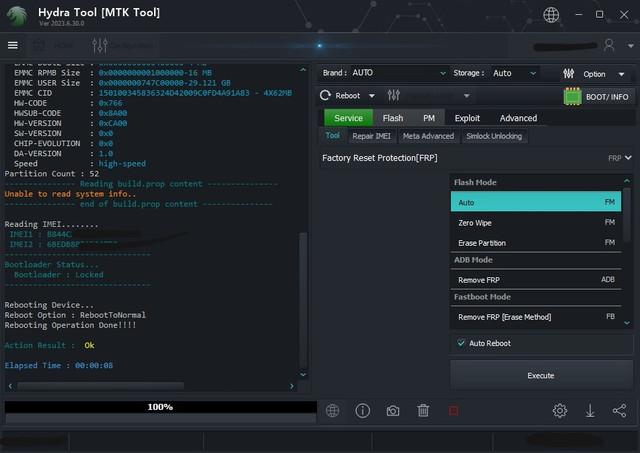Image resolution: width=640 pixels, height=453 pixels.
Task: Switch to the Advanced tab
Action: (x=518, y=118)
